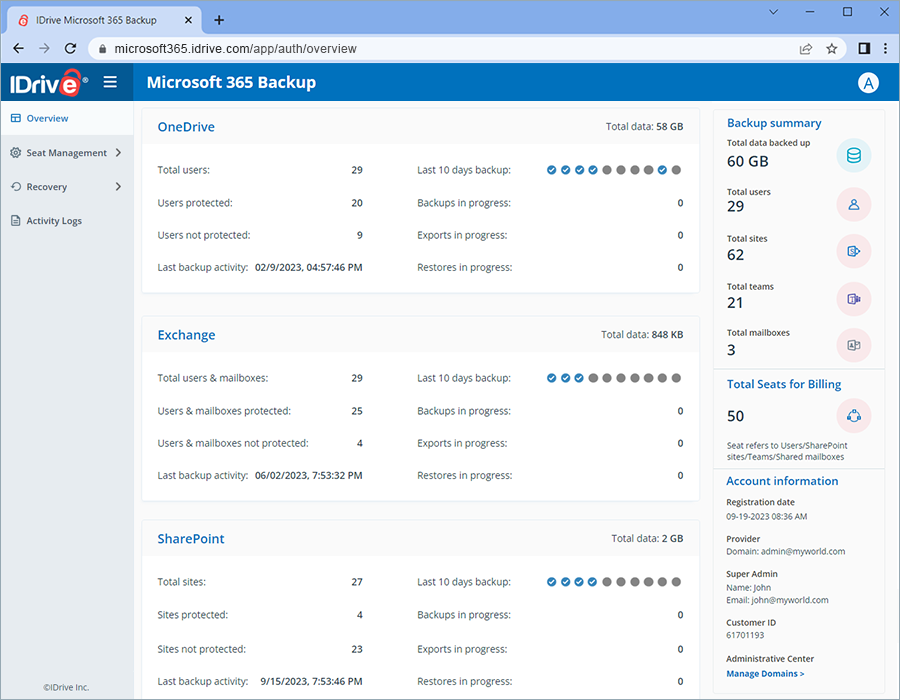Viewport: 900px width, 700px height.
Task: Select Overview in the sidebar
Action: 67,118
